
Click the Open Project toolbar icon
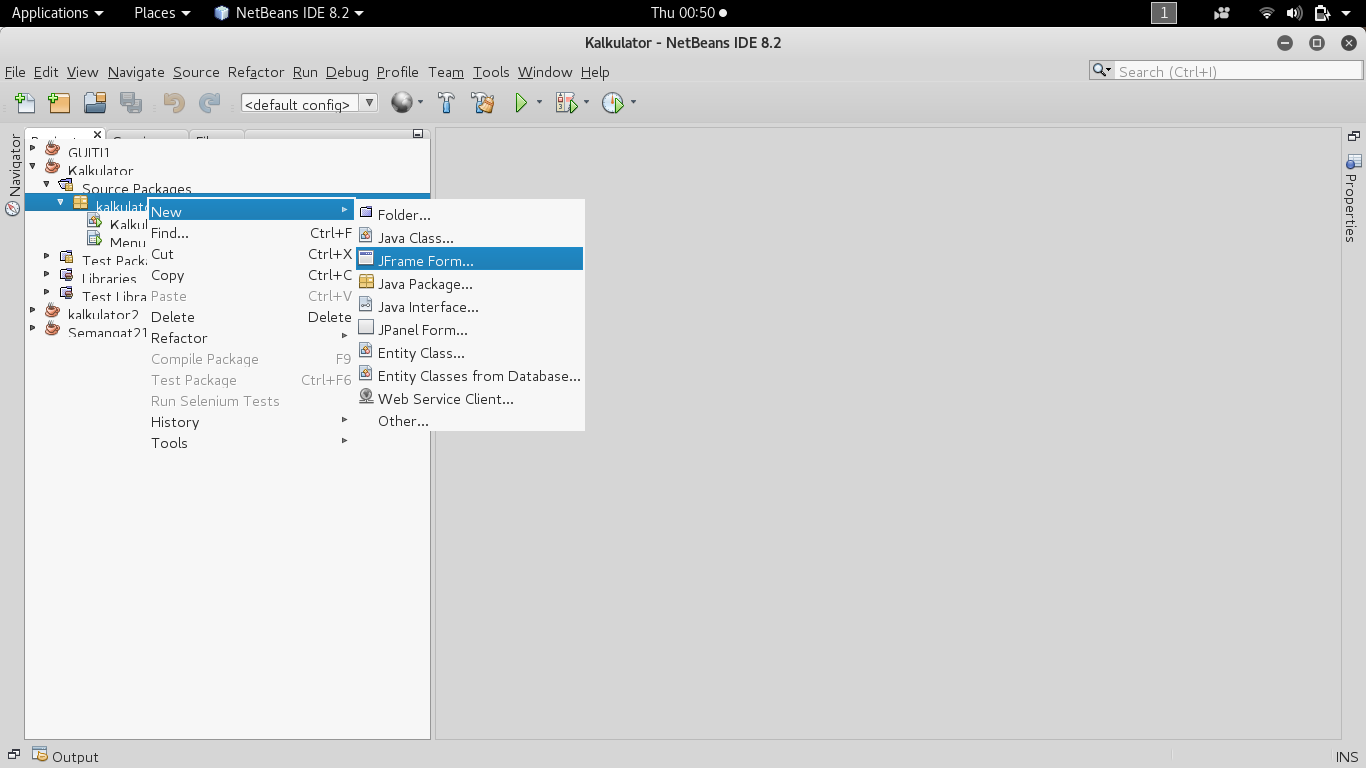[95, 102]
